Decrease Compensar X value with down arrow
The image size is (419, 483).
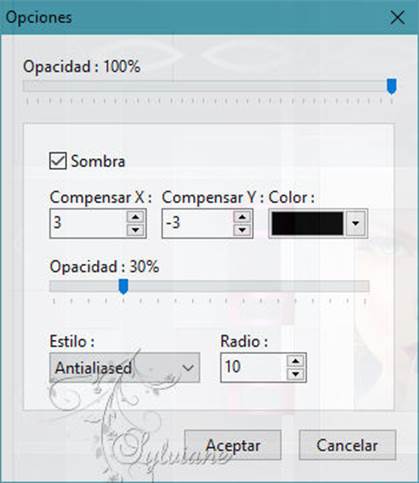tap(135, 230)
